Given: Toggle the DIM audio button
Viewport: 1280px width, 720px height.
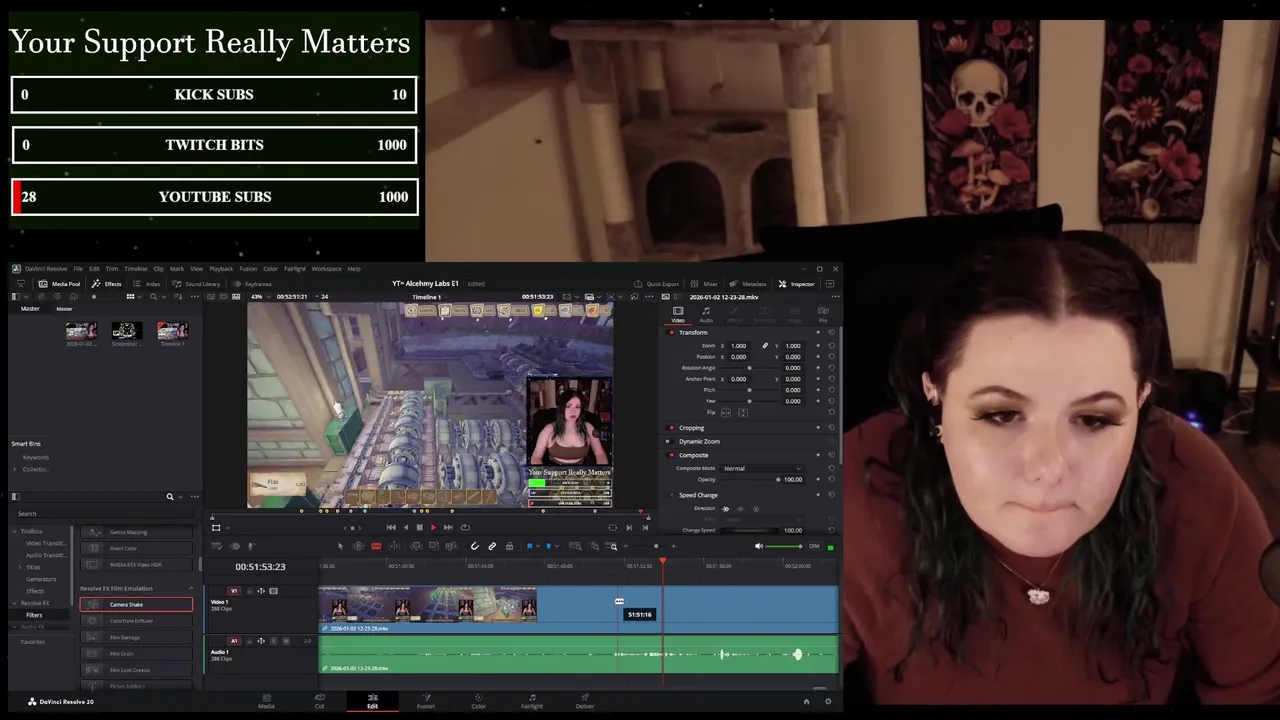Looking at the screenshot, I should click(x=814, y=546).
